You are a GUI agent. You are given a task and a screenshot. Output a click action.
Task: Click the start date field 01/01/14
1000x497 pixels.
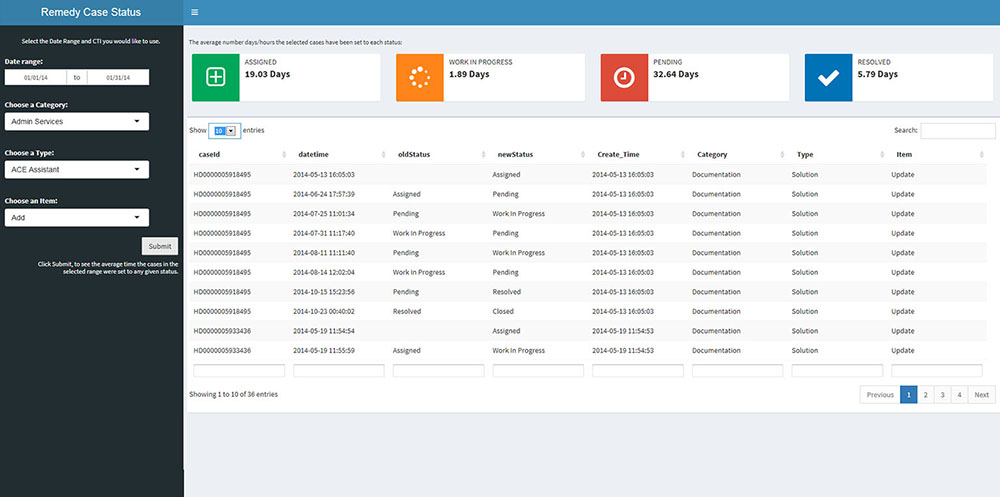click(x=36, y=77)
